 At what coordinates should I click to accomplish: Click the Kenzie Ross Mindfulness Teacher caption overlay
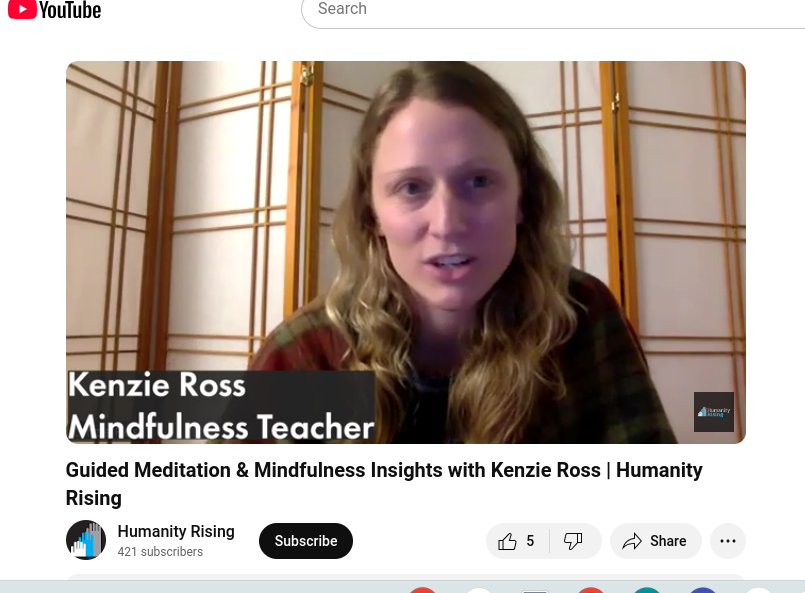pos(221,407)
